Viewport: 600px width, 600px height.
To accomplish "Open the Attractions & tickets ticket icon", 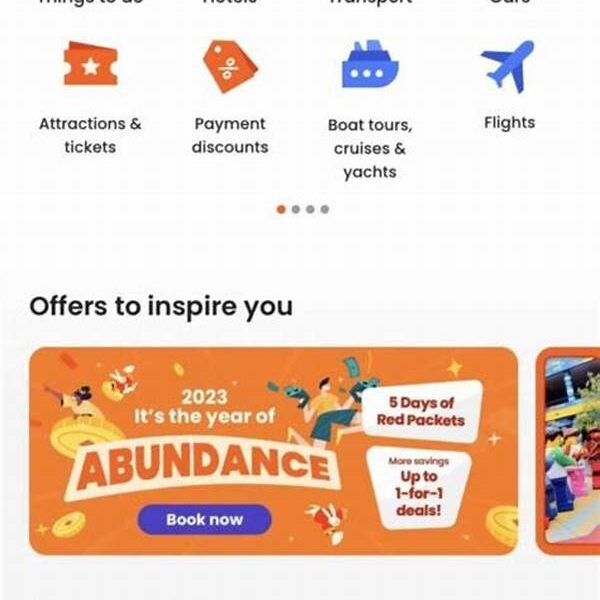I will coord(91,64).
